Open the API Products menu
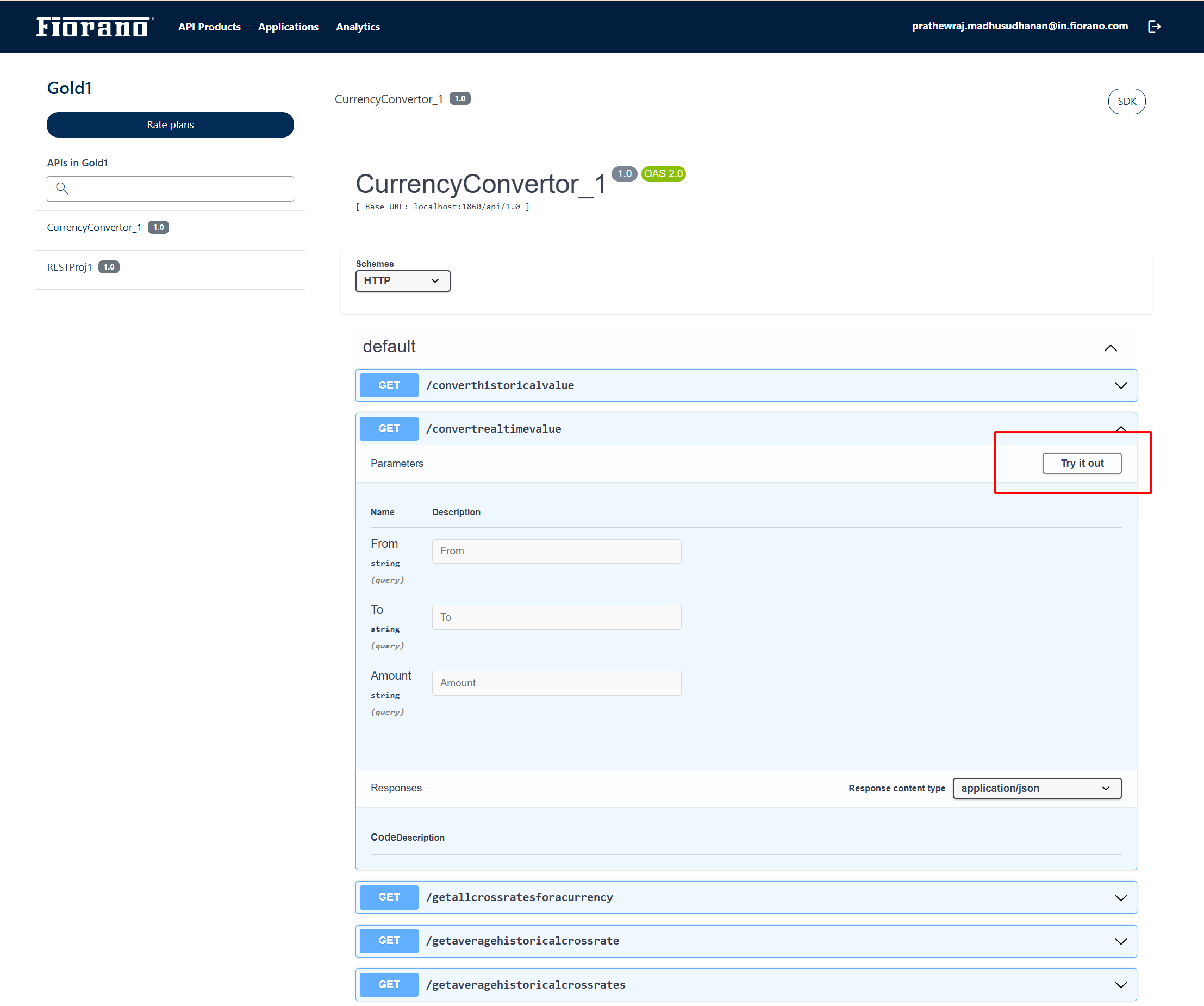The width and height of the screenshot is (1204, 1006). [x=209, y=27]
